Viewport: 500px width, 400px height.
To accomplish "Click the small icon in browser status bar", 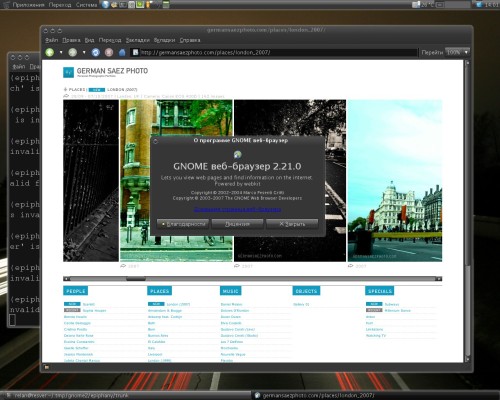I will click(47, 367).
